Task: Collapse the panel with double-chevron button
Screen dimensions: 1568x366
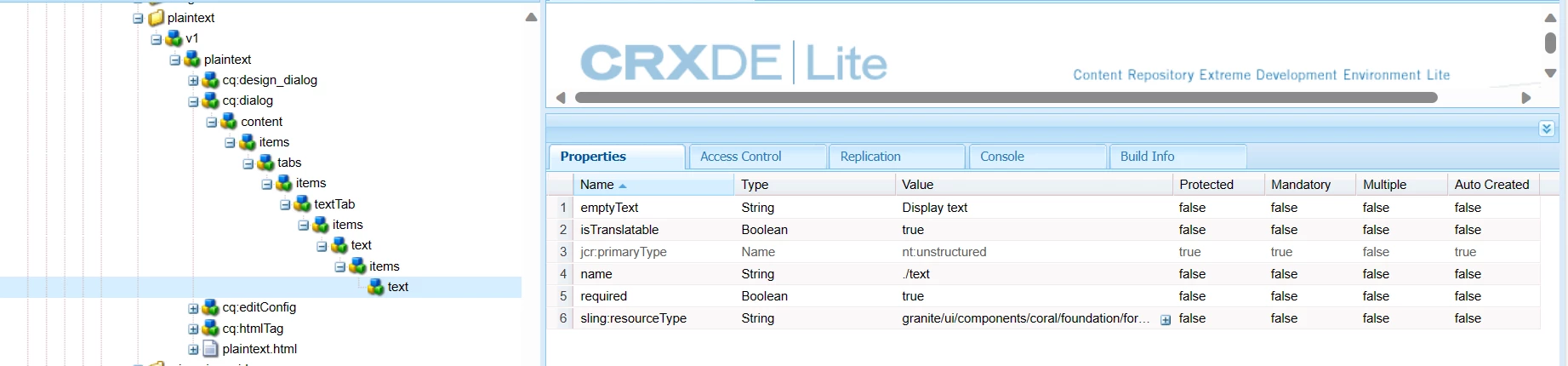Action: pyautogui.click(x=1547, y=129)
